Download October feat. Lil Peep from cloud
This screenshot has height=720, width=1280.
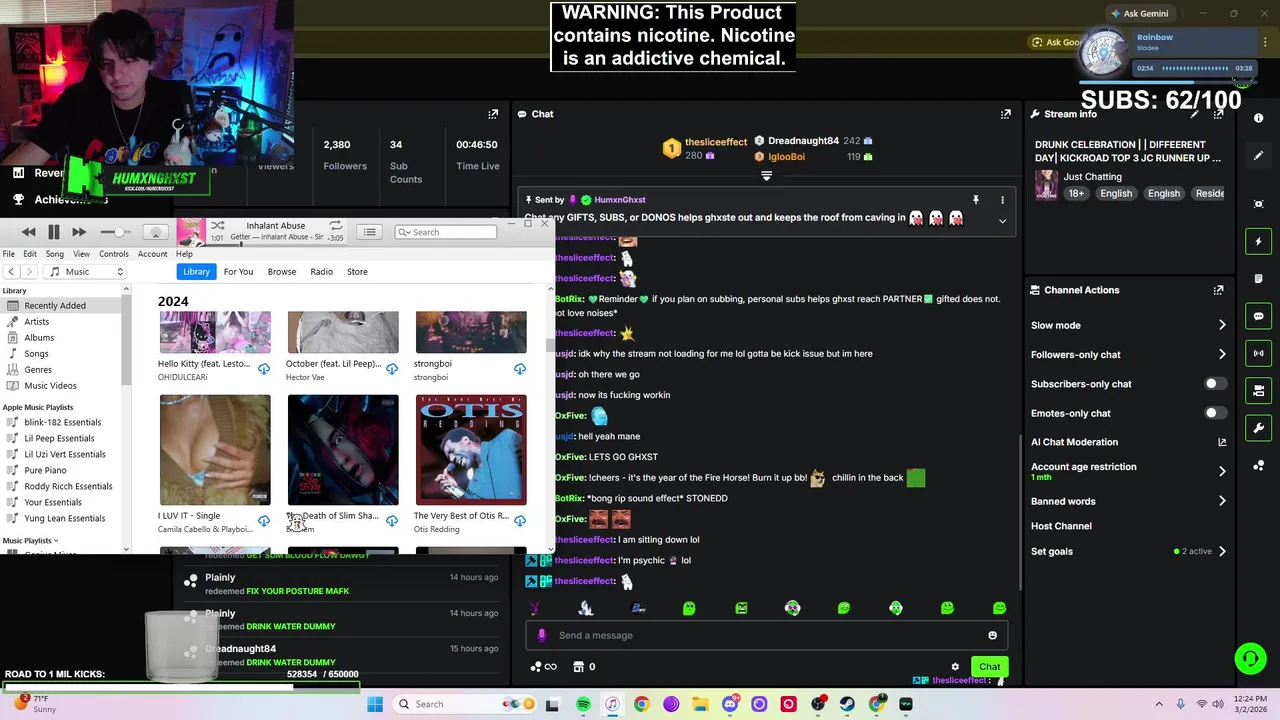[392, 369]
